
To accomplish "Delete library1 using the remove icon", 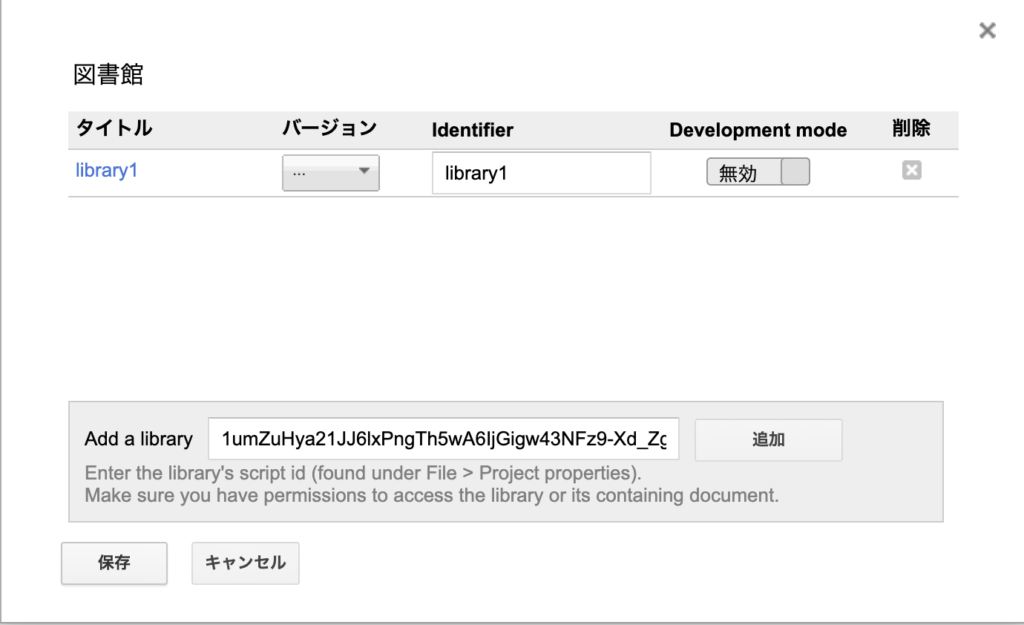I will [911, 170].
